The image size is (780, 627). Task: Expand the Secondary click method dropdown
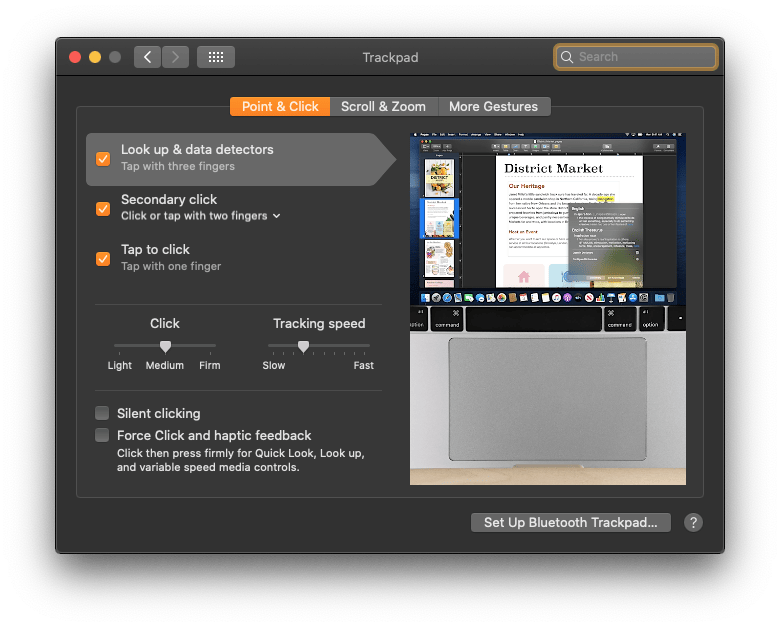[277, 216]
